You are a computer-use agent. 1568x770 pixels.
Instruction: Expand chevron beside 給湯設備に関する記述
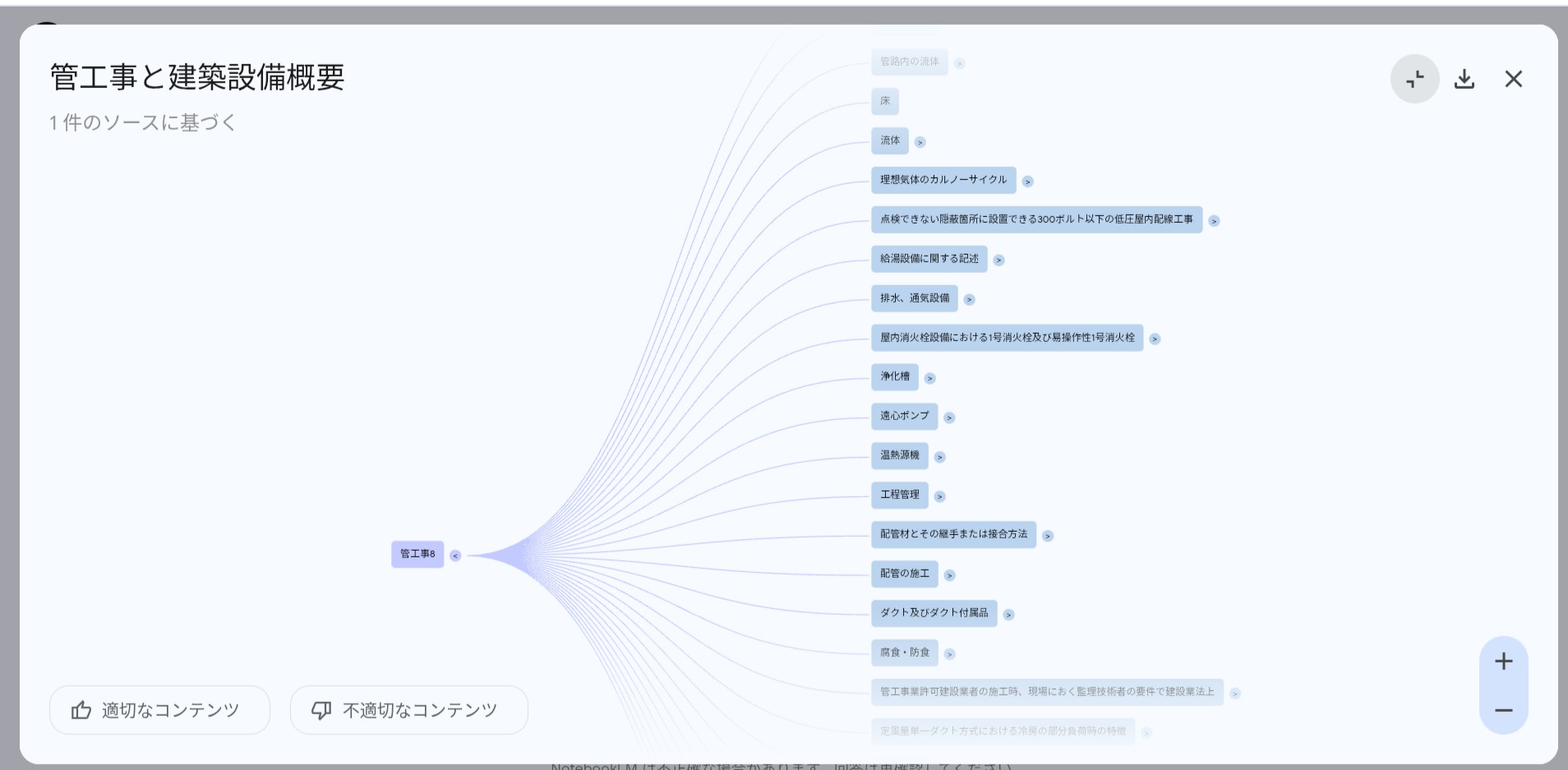coord(998,261)
